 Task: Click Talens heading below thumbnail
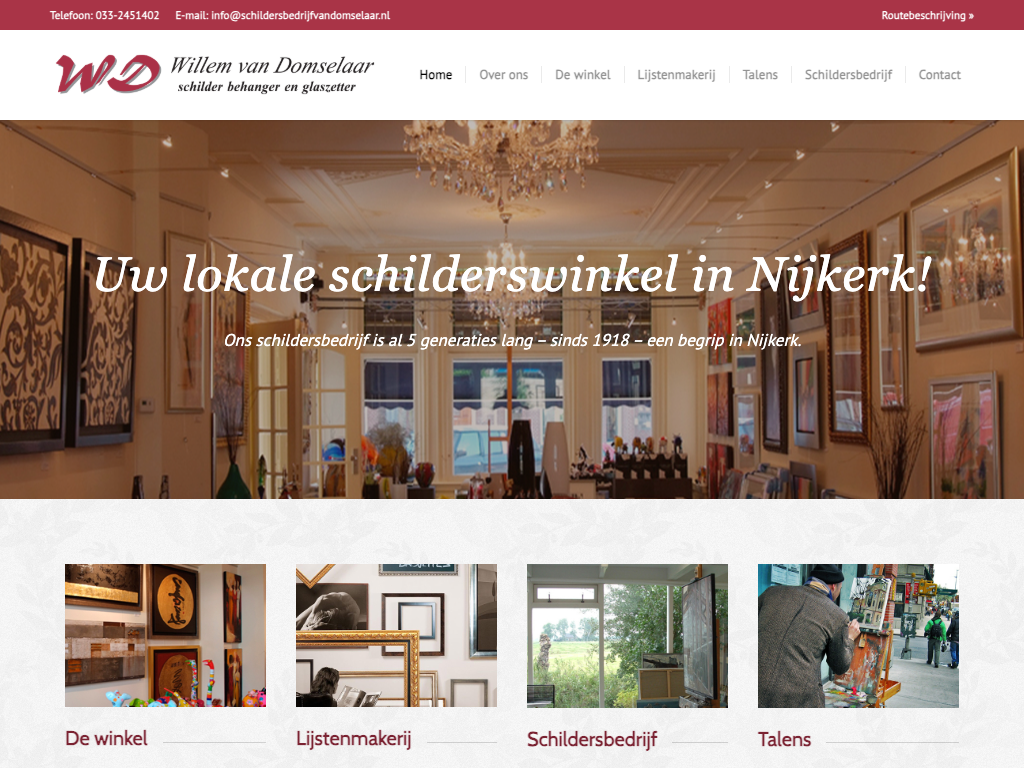(x=784, y=739)
